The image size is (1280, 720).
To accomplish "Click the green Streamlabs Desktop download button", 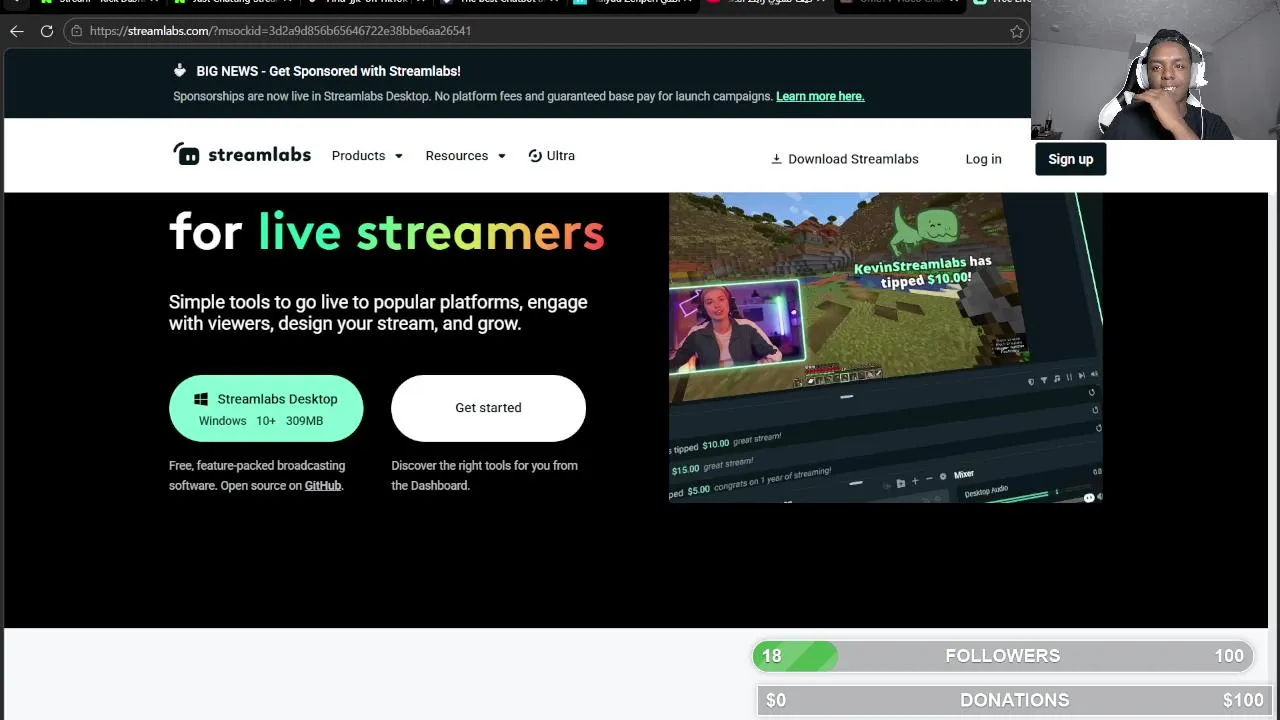I will pyautogui.click(x=266, y=408).
